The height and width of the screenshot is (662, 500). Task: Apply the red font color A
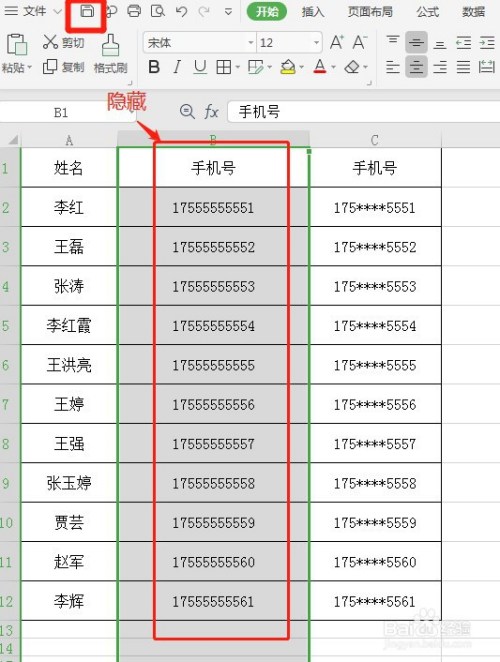320,67
